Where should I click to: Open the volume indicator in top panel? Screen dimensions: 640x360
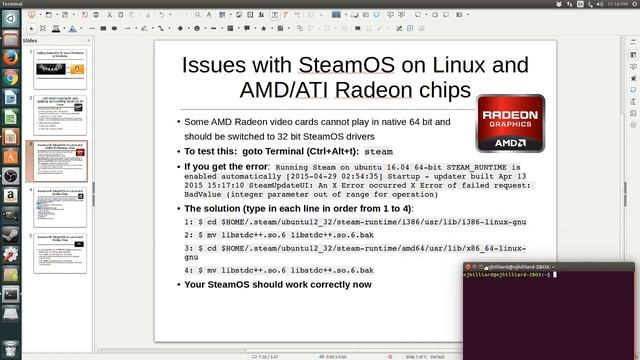600,4
